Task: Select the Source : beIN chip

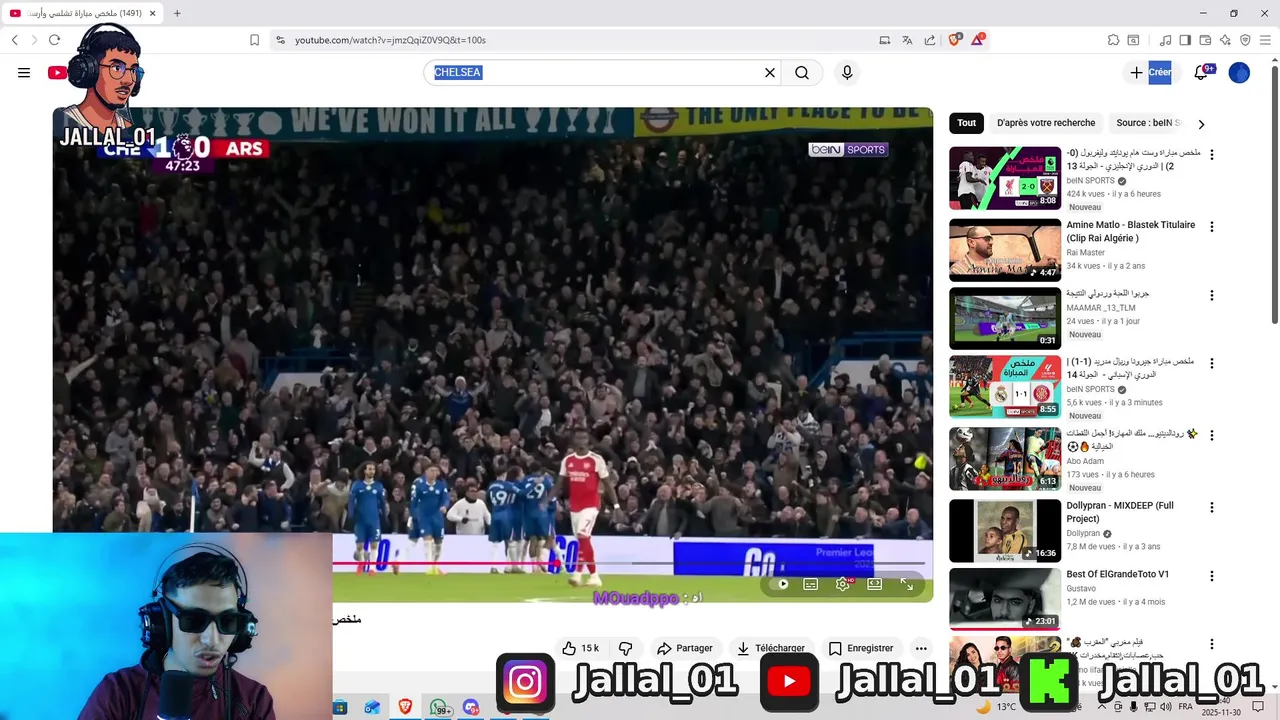Action: tap(1147, 123)
